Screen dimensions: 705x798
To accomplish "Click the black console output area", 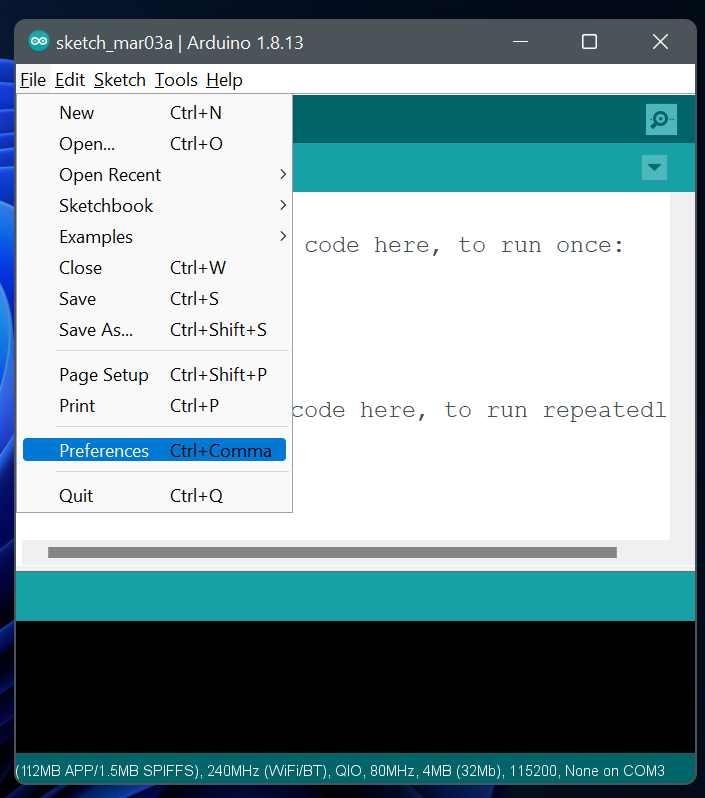I will [355, 687].
